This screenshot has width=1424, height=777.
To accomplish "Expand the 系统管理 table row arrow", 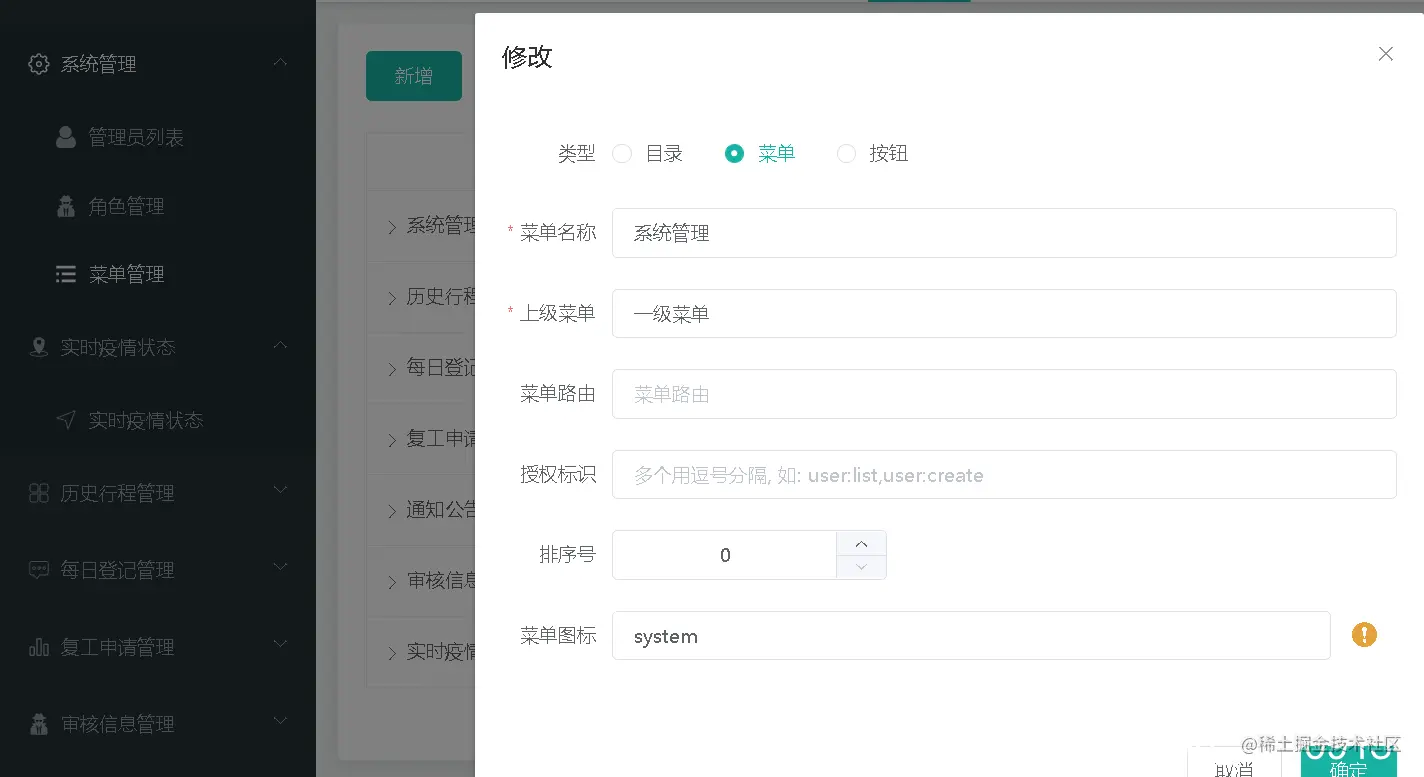I will 392,227.
